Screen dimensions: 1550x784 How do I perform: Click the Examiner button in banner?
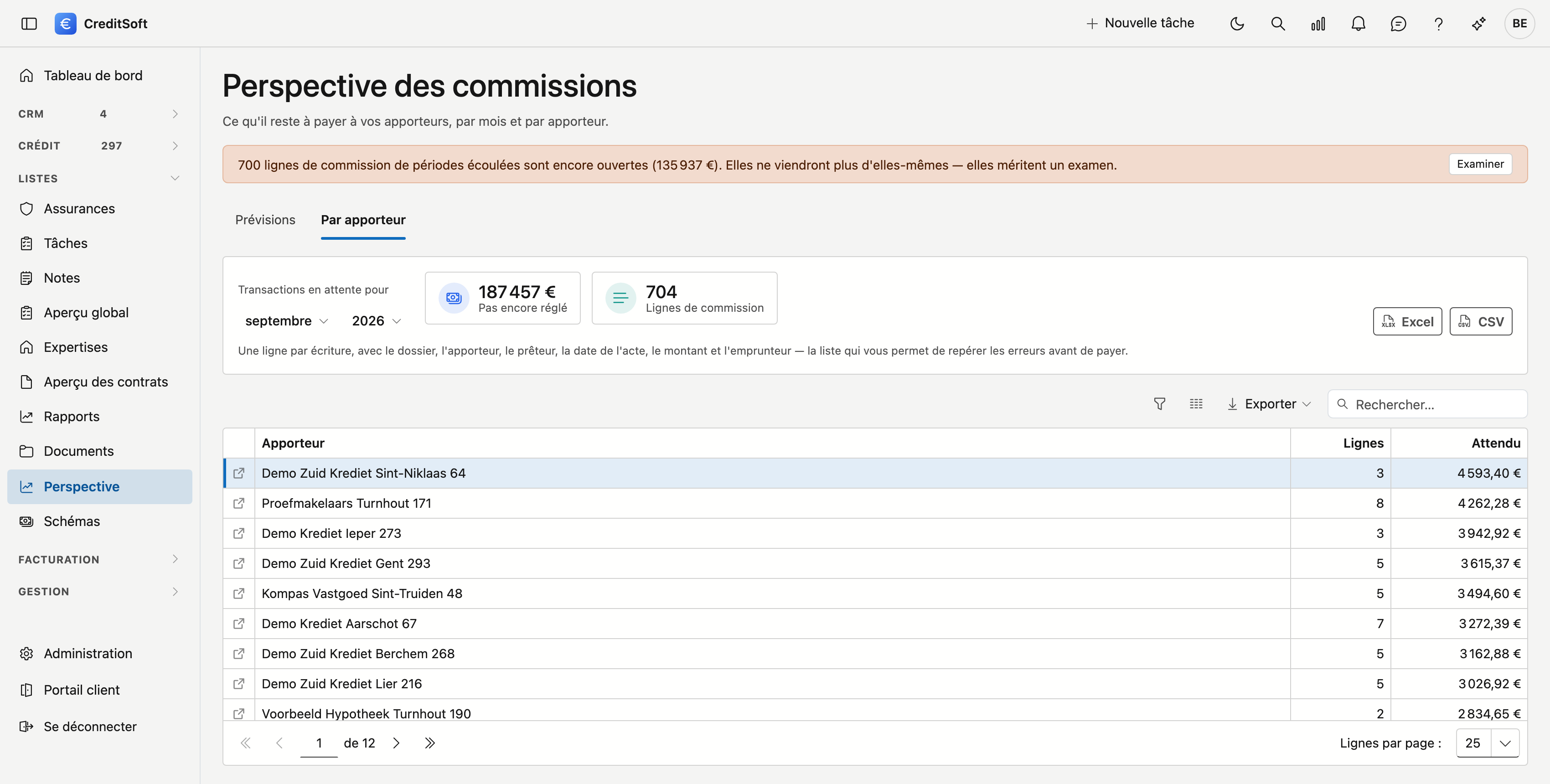click(x=1480, y=164)
